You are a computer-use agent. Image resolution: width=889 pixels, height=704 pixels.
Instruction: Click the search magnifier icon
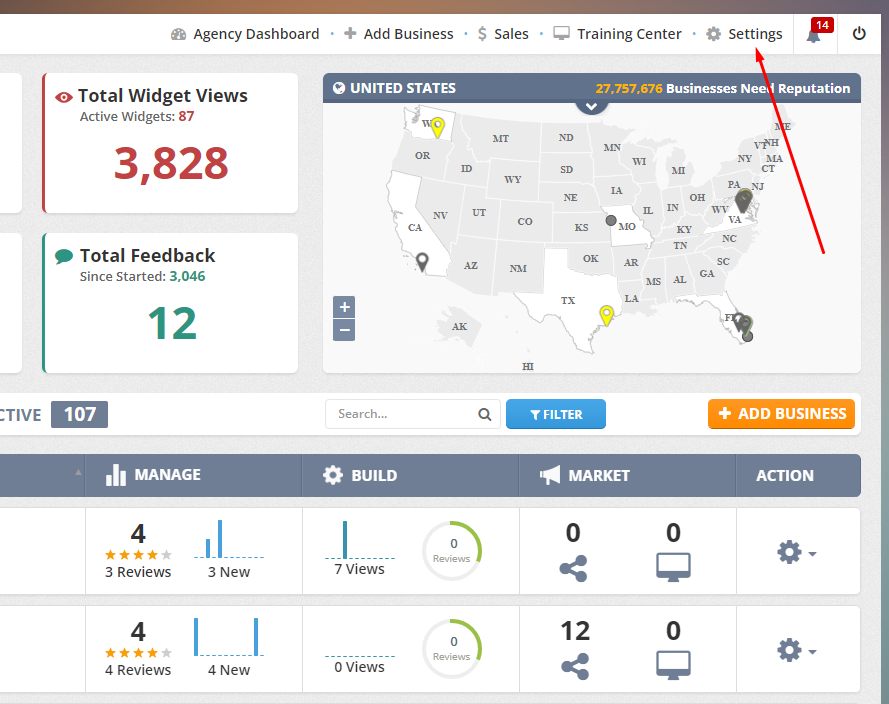click(x=484, y=414)
